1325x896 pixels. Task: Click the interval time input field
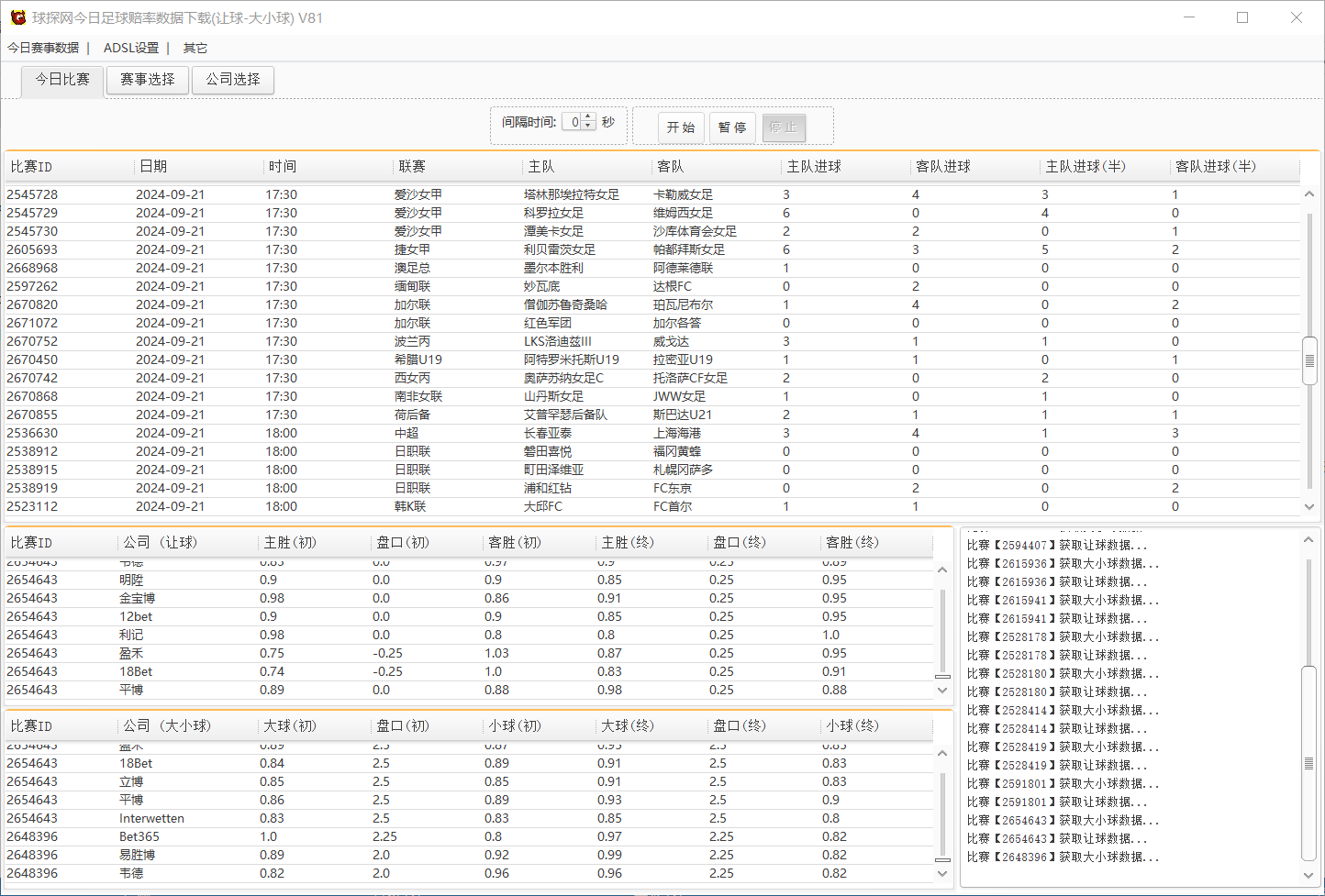click(x=572, y=122)
